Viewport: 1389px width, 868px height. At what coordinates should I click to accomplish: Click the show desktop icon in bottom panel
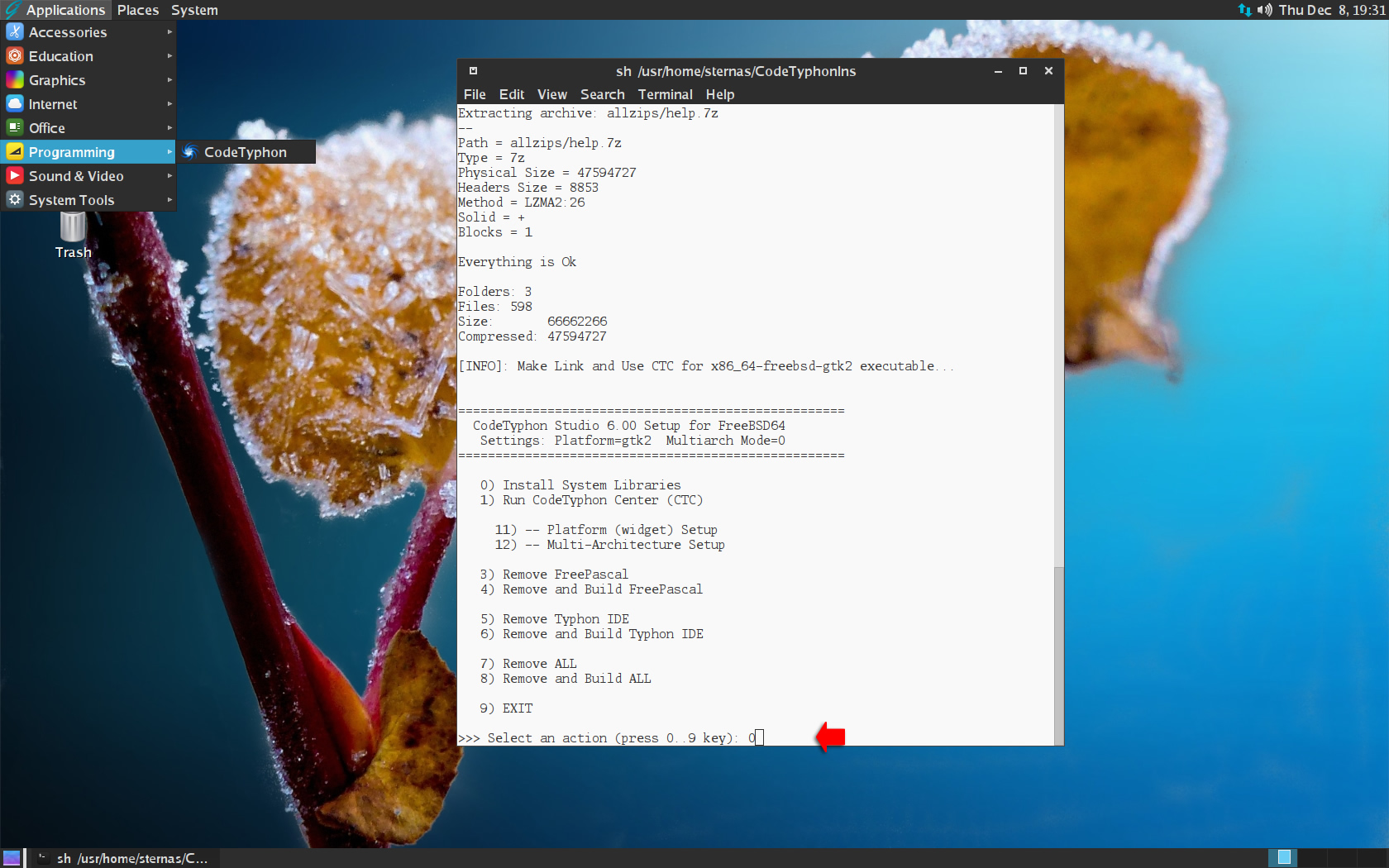point(12,858)
